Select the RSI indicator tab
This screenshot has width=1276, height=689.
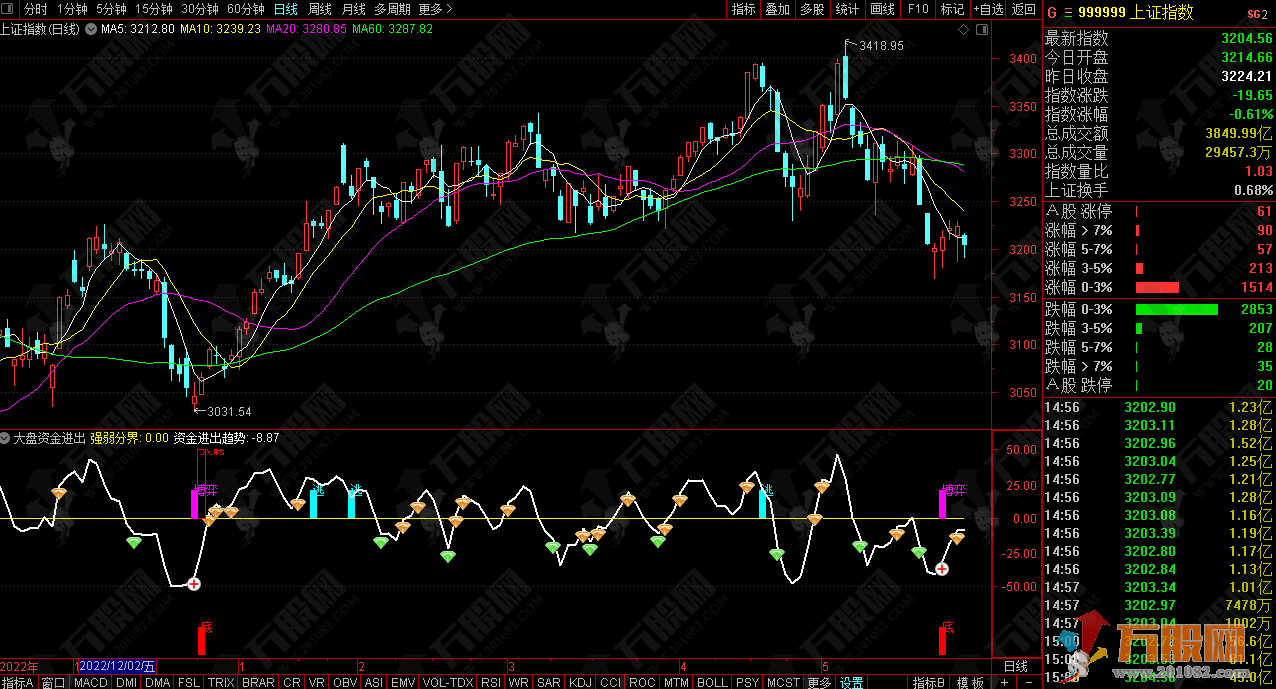[491, 682]
